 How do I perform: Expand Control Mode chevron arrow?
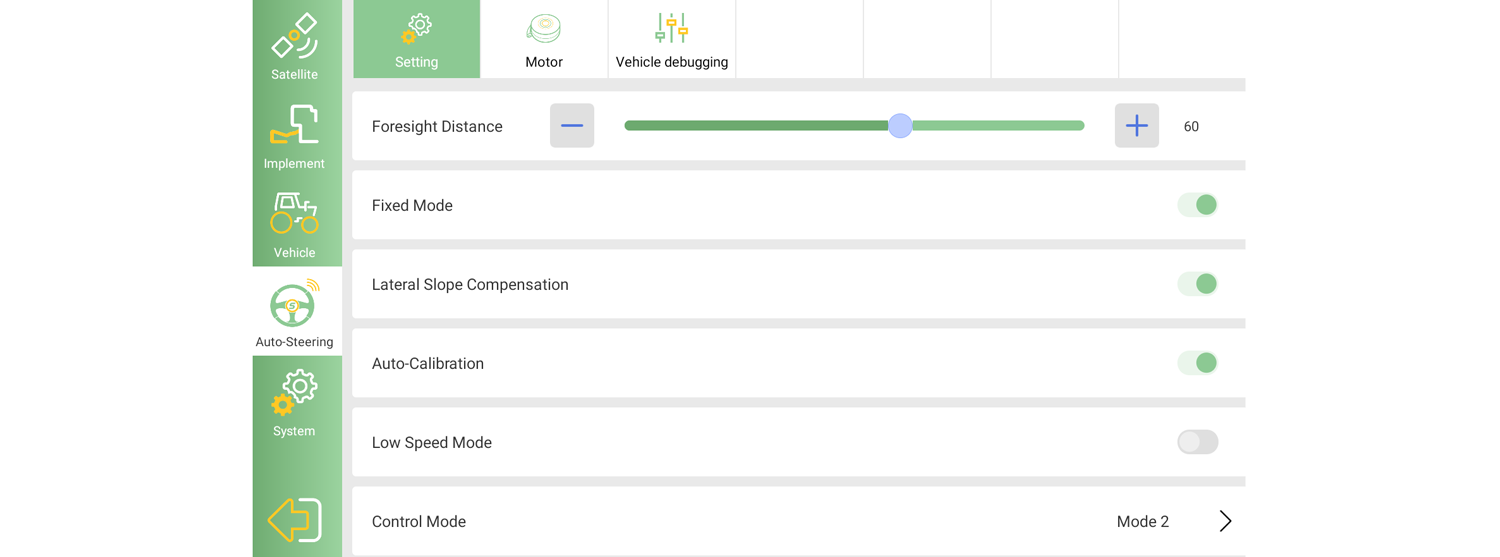[1225, 521]
